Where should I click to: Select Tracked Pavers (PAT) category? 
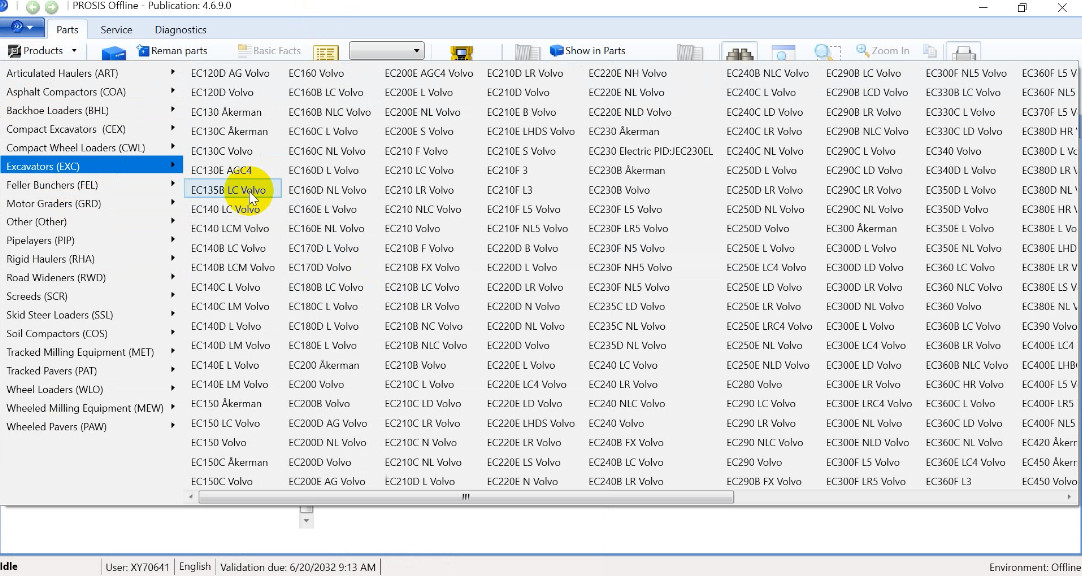(x=91, y=371)
